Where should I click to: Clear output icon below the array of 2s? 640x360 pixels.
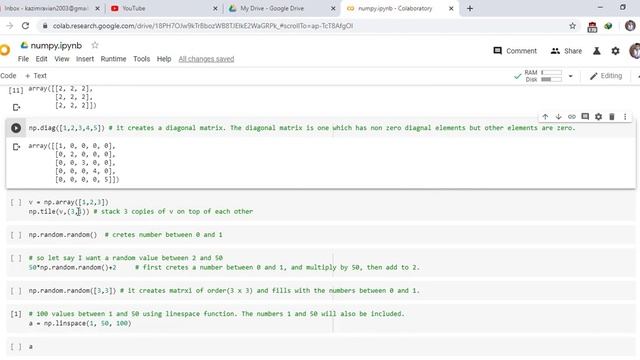pos(16,107)
